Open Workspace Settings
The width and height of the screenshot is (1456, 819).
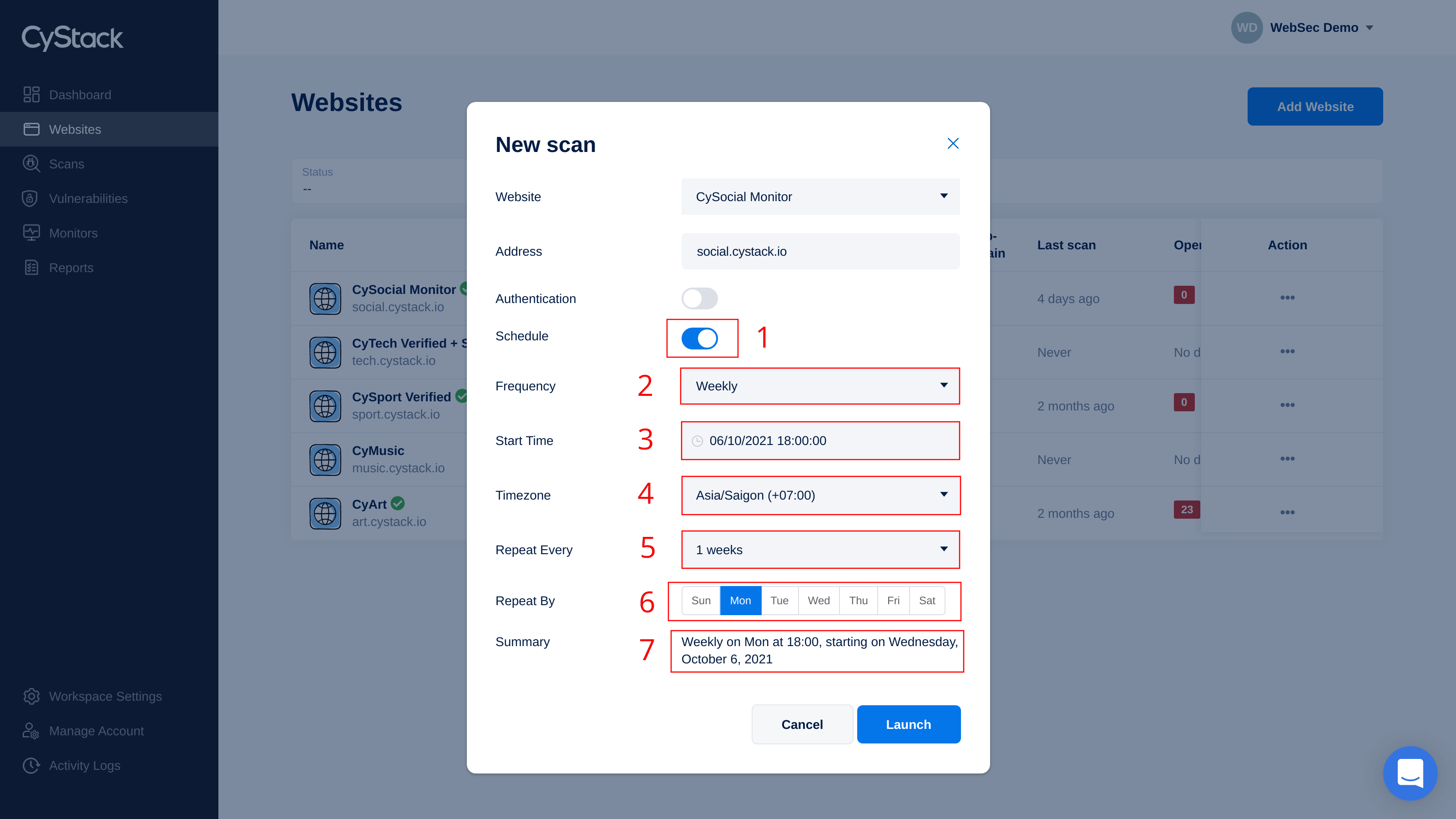coord(105,696)
